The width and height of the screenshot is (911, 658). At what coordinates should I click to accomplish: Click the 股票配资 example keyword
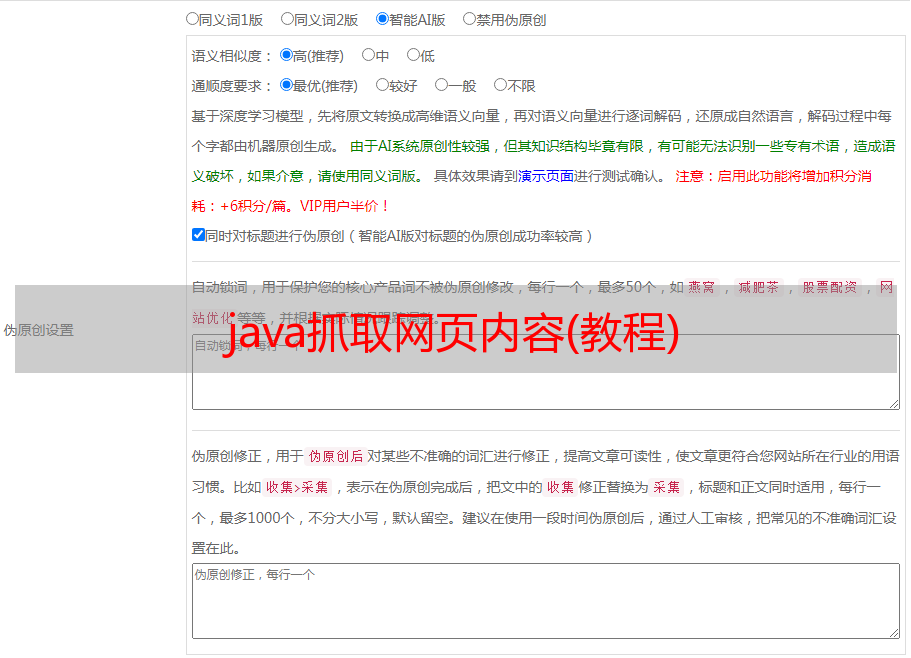click(830, 287)
